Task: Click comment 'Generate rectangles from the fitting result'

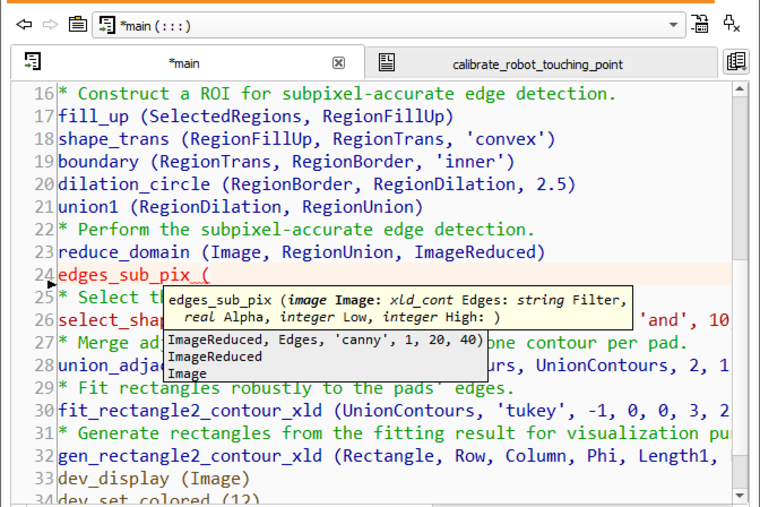Action: pos(394,433)
